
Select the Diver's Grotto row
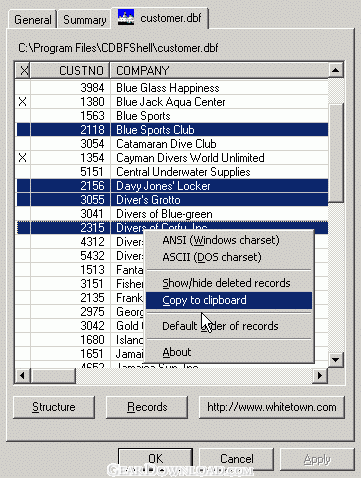pos(172,200)
